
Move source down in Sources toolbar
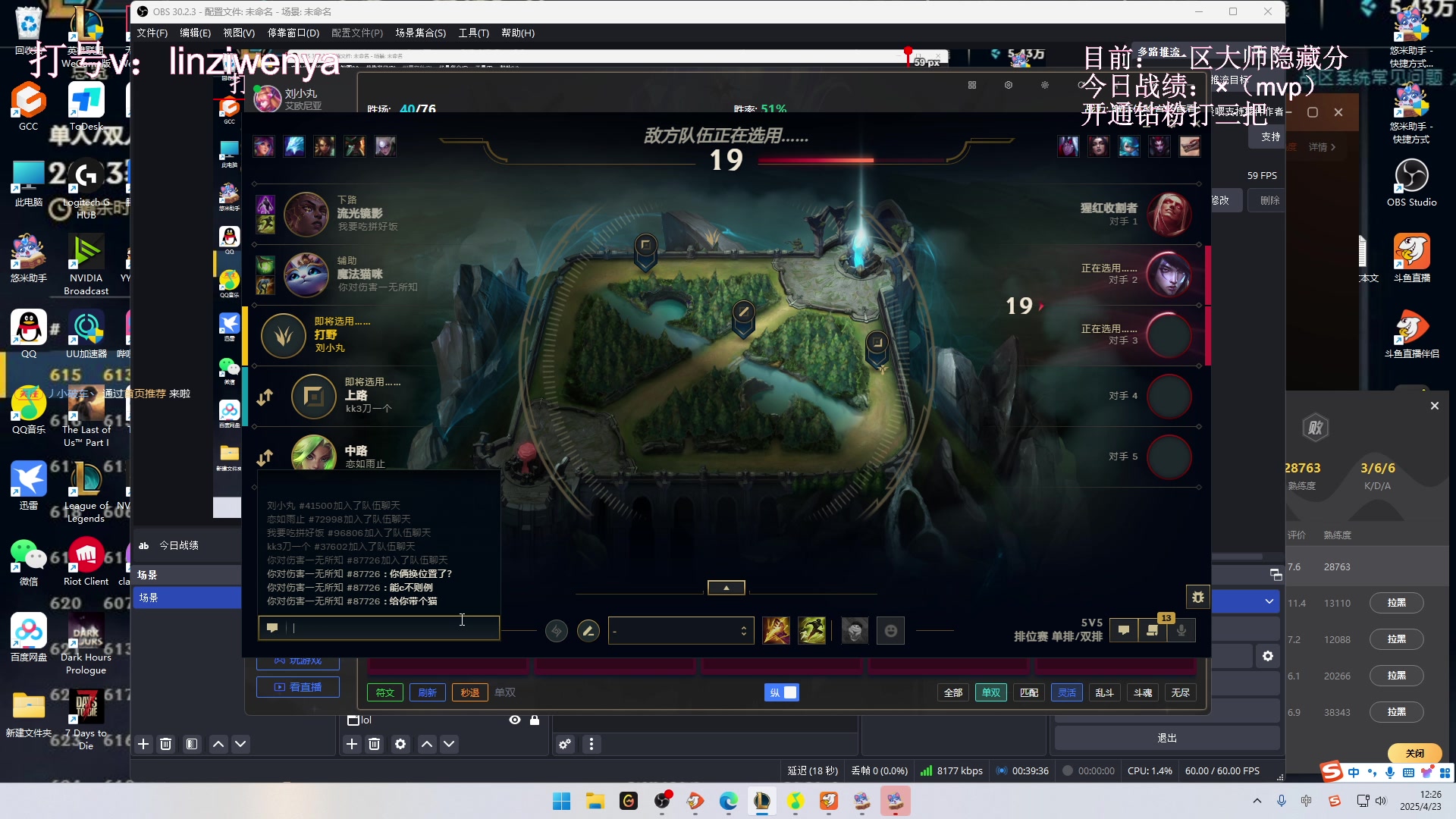pos(449,744)
